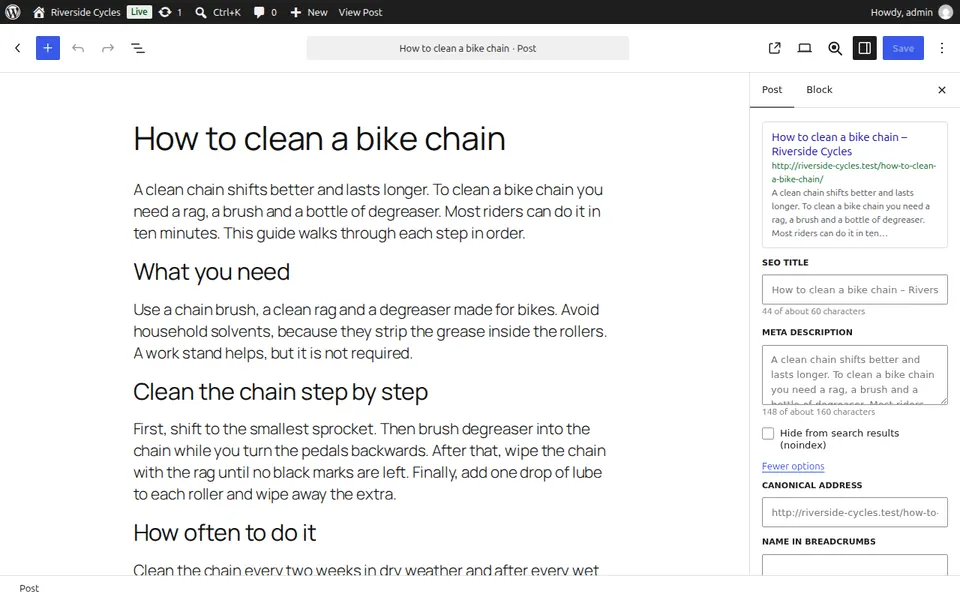The height and width of the screenshot is (600, 960).
Task: Edit the SEO Title field
Action: pyautogui.click(x=855, y=290)
